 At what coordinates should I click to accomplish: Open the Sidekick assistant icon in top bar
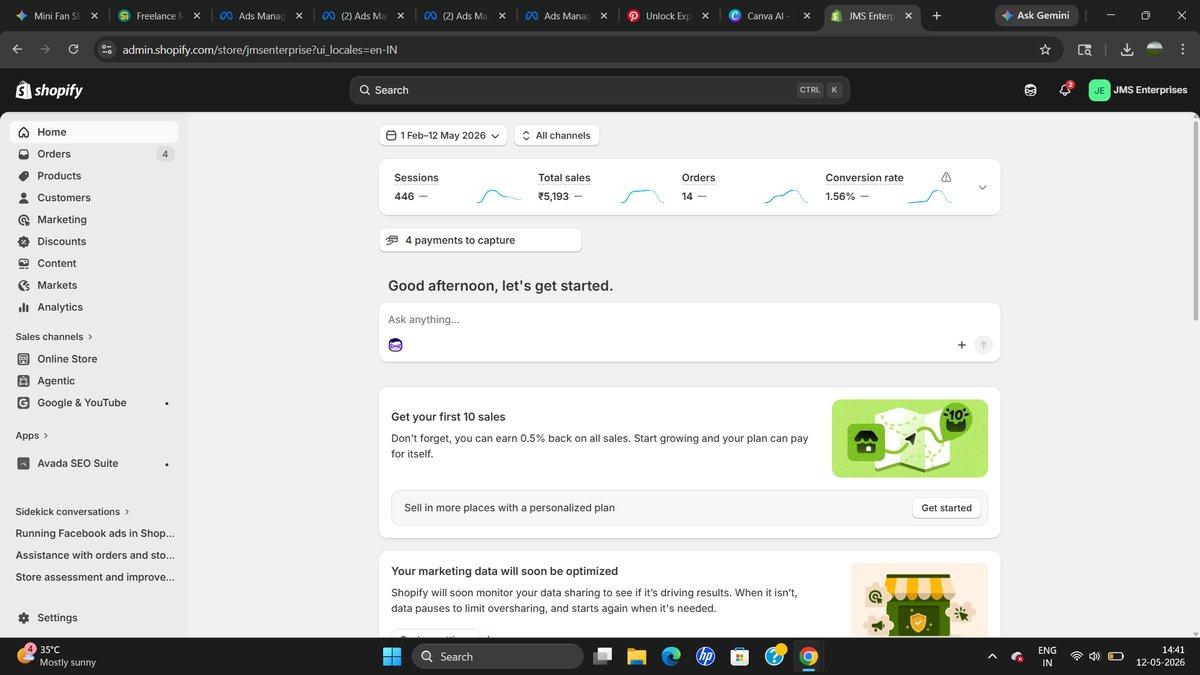[x=1030, y=90]
